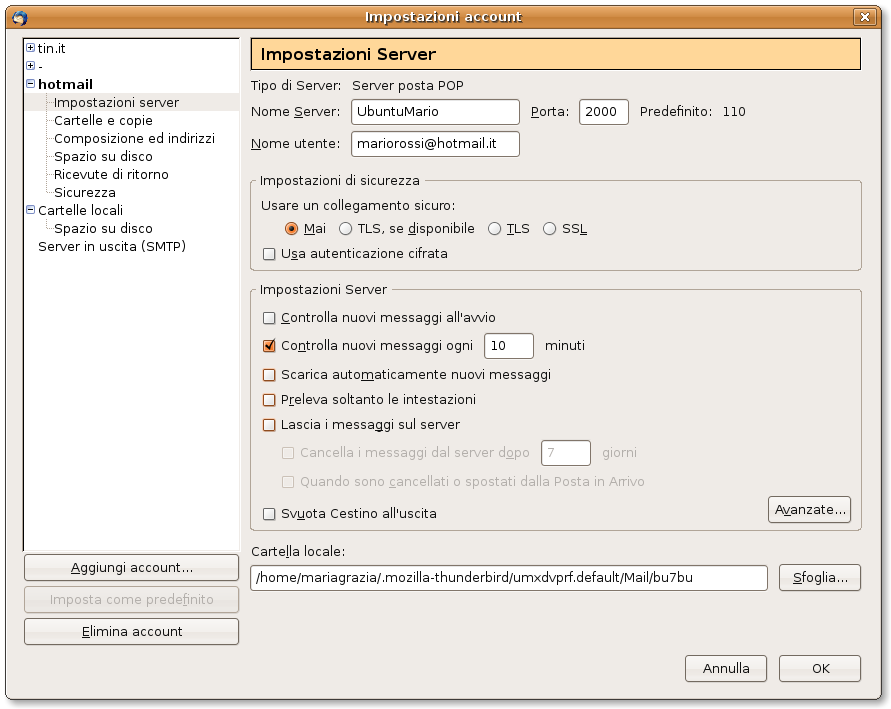Viewport: 891px width, 709px height.
Task: Enable Usa autenticazione cifrata checkbox
Action: 269,254
